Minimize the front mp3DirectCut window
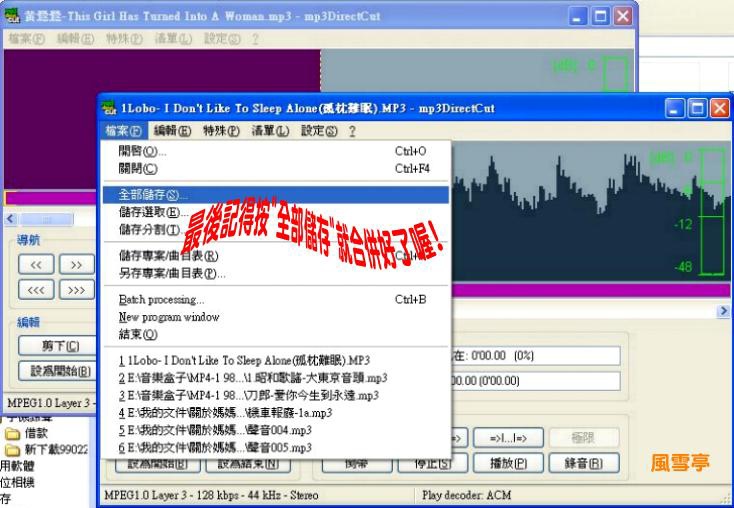This screenshot has height=508, width=734. [x=674, y=109]
